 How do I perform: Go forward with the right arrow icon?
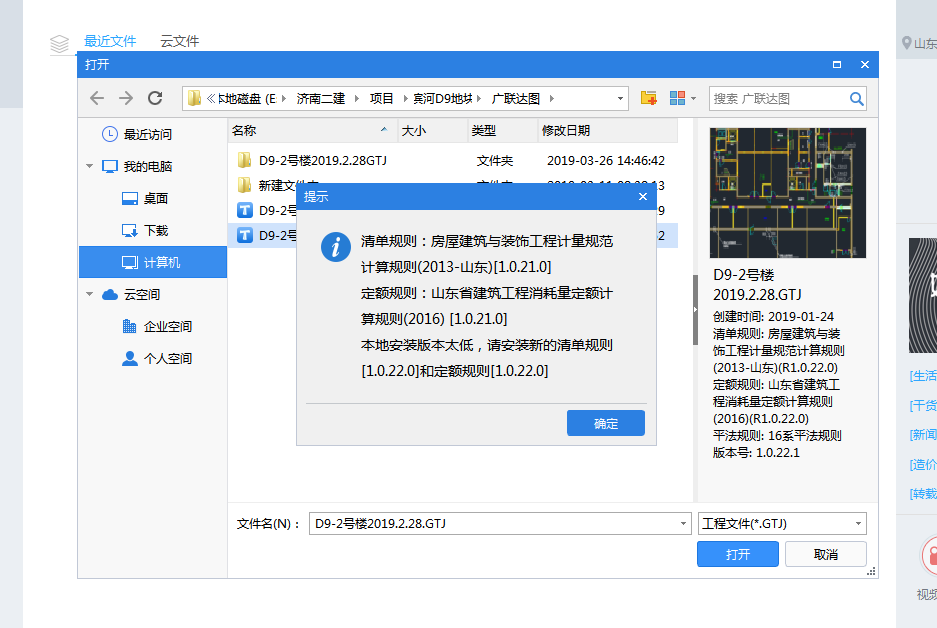click(x=126, y=98)
